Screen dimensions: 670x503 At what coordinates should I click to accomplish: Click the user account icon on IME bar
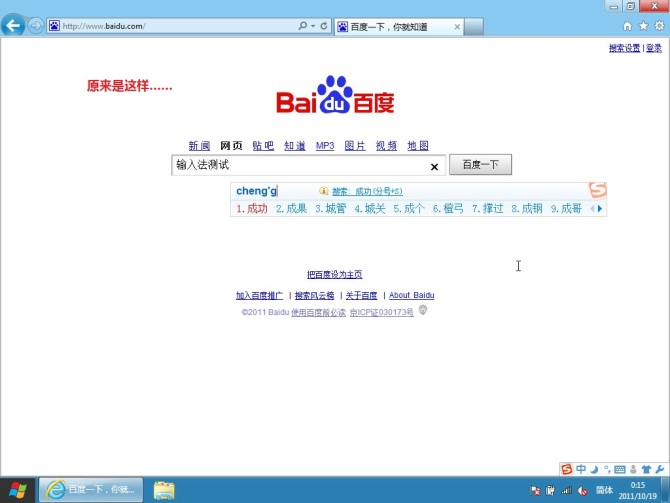(x=633, y=470)
